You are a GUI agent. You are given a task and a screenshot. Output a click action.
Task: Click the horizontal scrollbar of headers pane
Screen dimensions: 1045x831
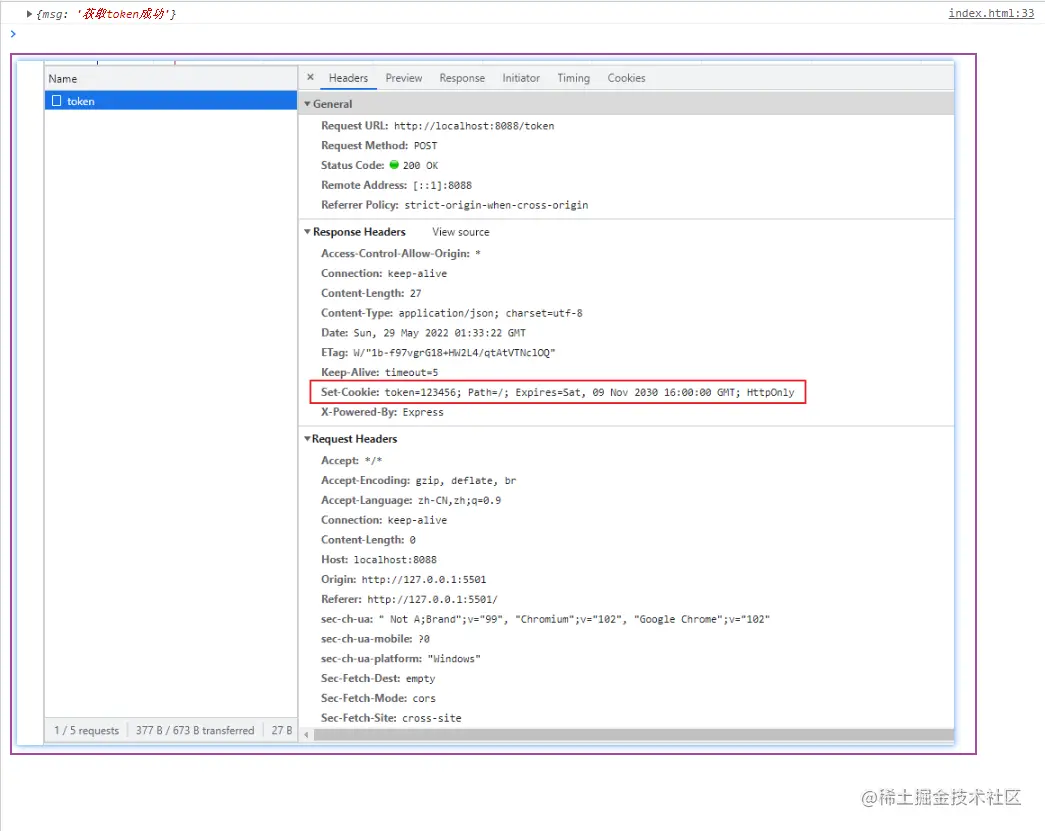click(x=633, y=734)
